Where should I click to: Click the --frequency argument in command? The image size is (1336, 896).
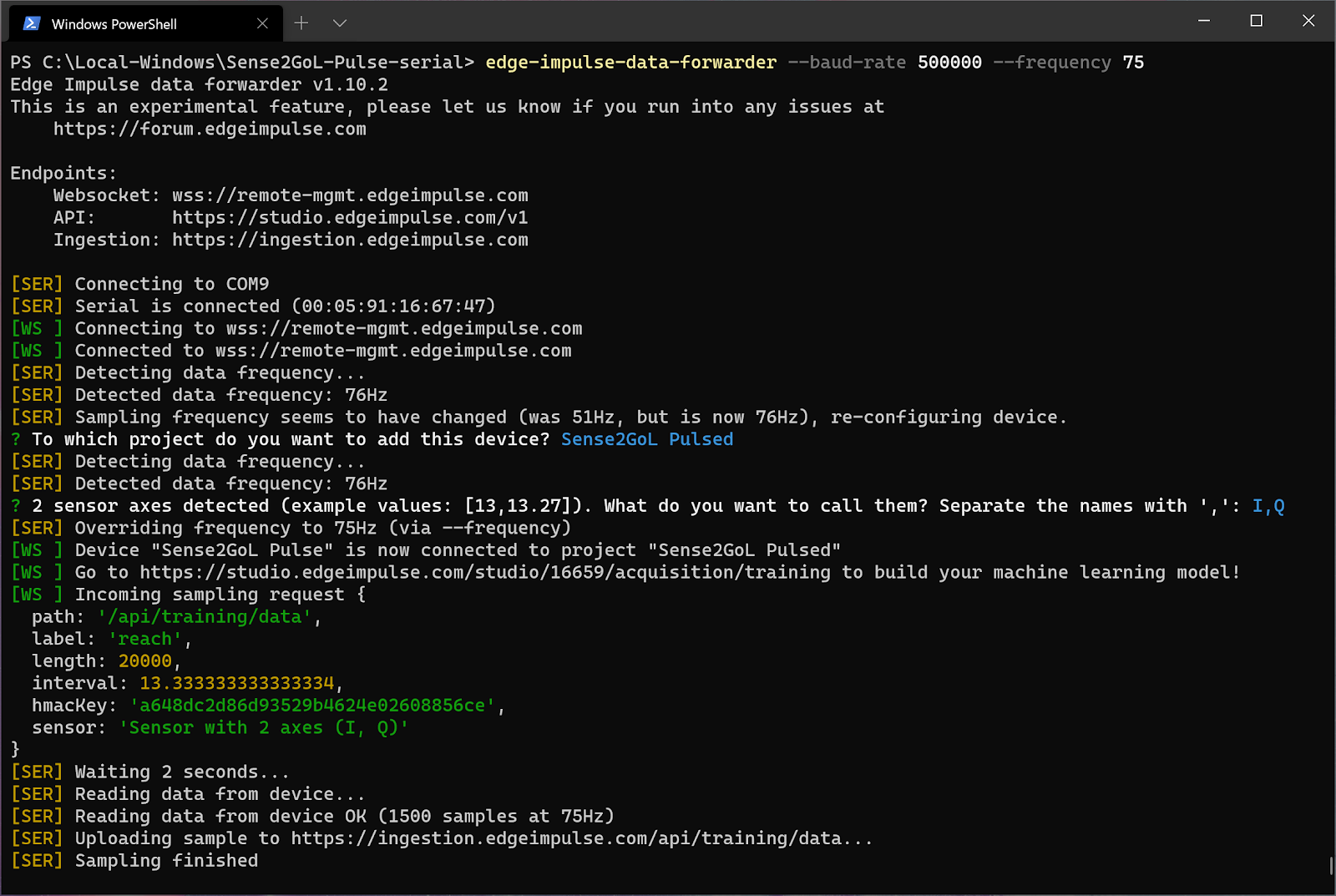coord(1052,63)
